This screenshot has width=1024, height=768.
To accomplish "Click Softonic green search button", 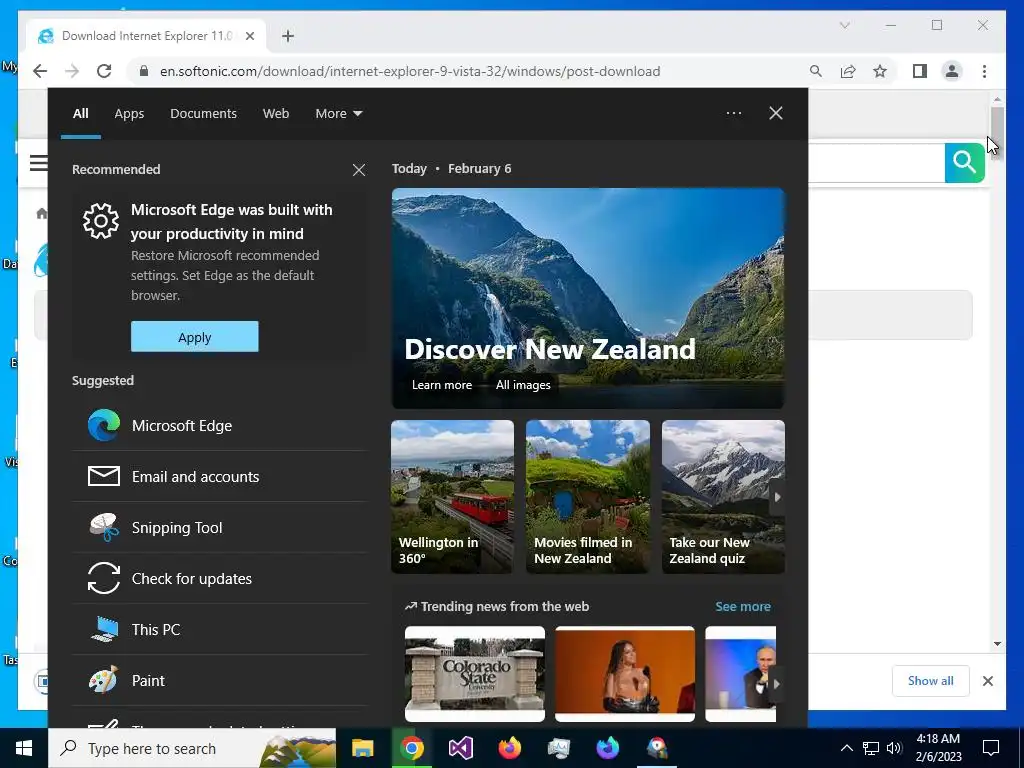I will (x=965, y=162).
